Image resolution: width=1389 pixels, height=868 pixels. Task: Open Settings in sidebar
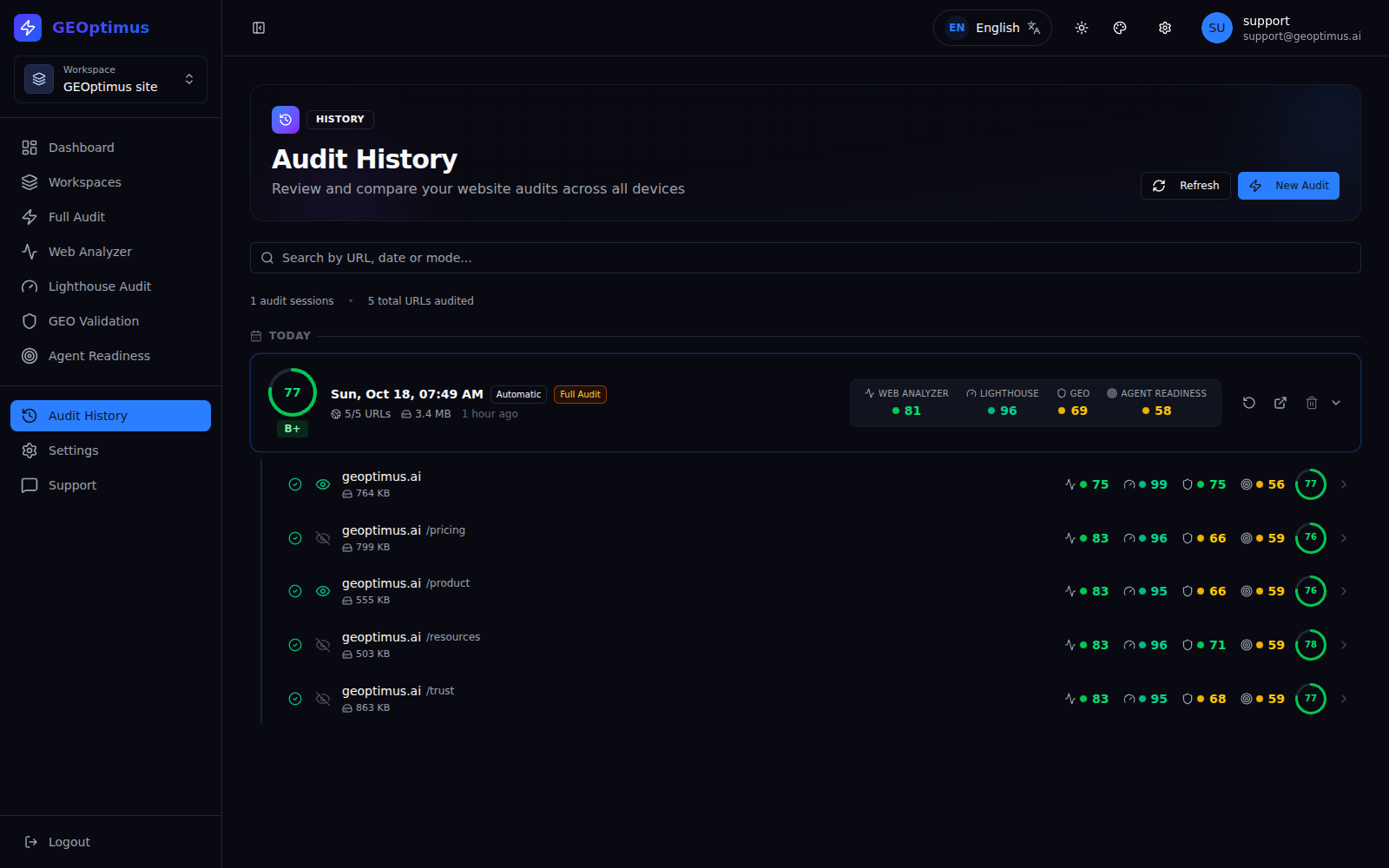110,450
